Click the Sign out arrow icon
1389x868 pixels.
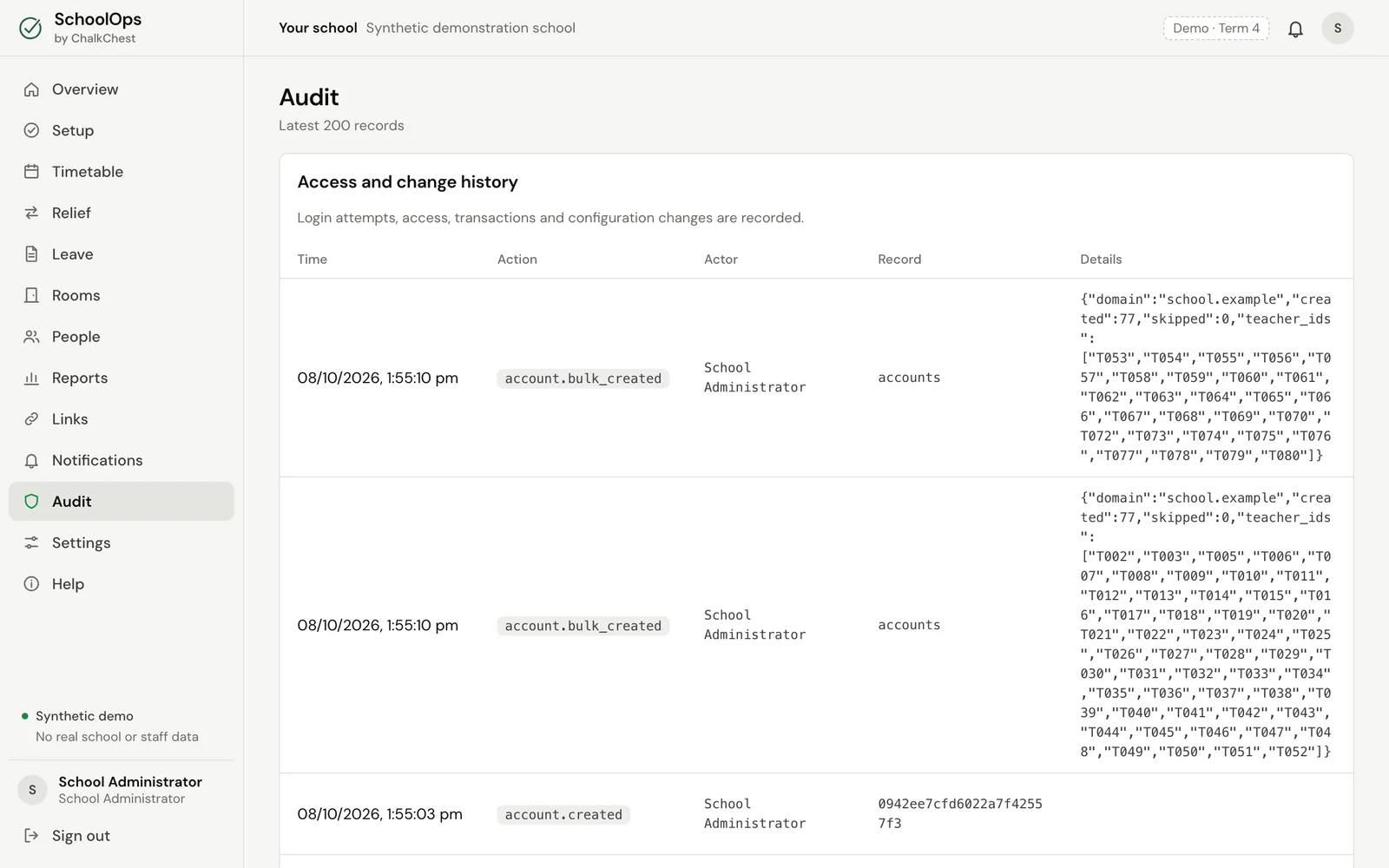pos(31,836)
